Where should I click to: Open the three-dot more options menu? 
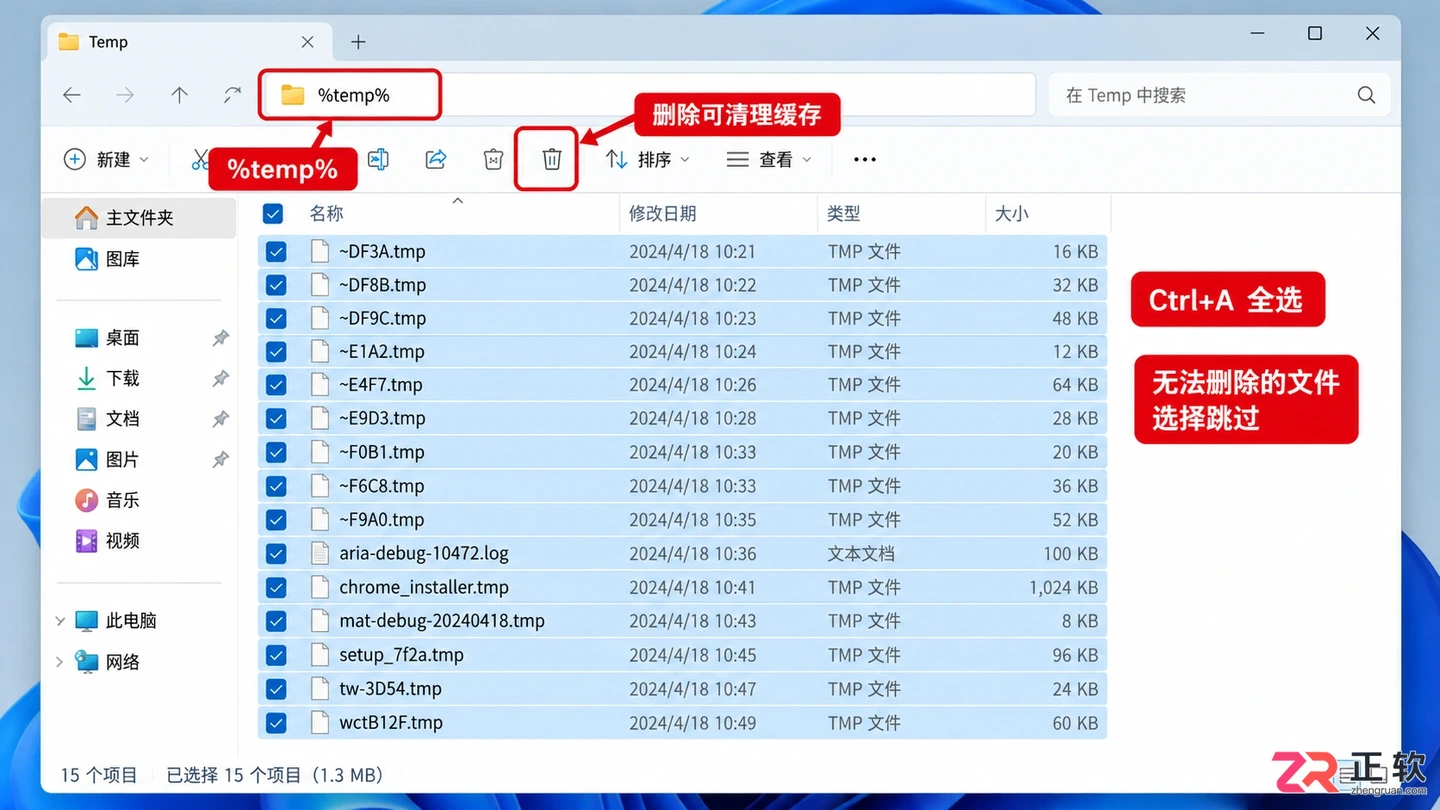point(865,159)
